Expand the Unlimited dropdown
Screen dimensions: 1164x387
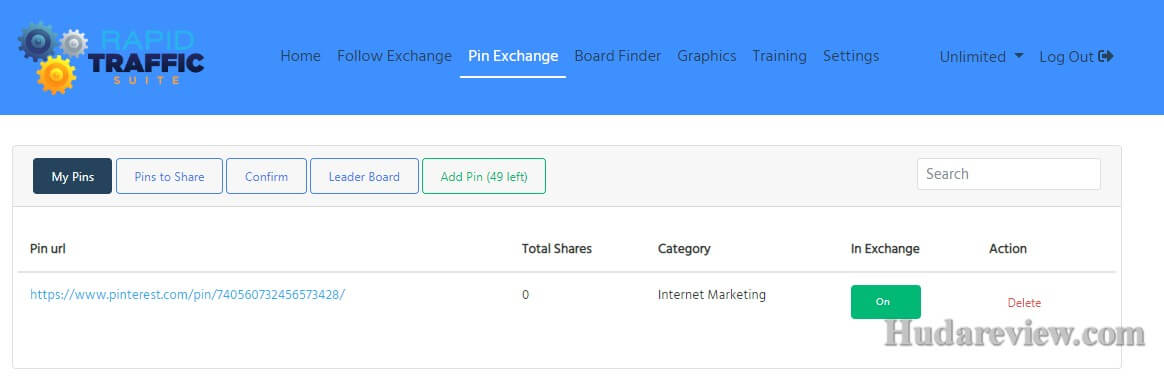point(981,56)
